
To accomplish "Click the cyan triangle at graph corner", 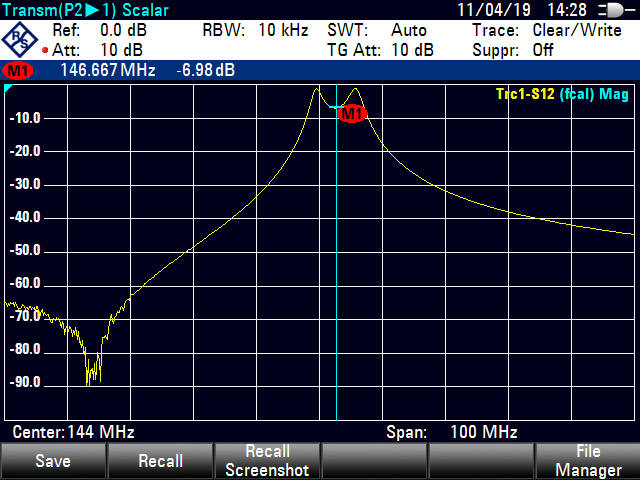I will [x=9, y=90].
